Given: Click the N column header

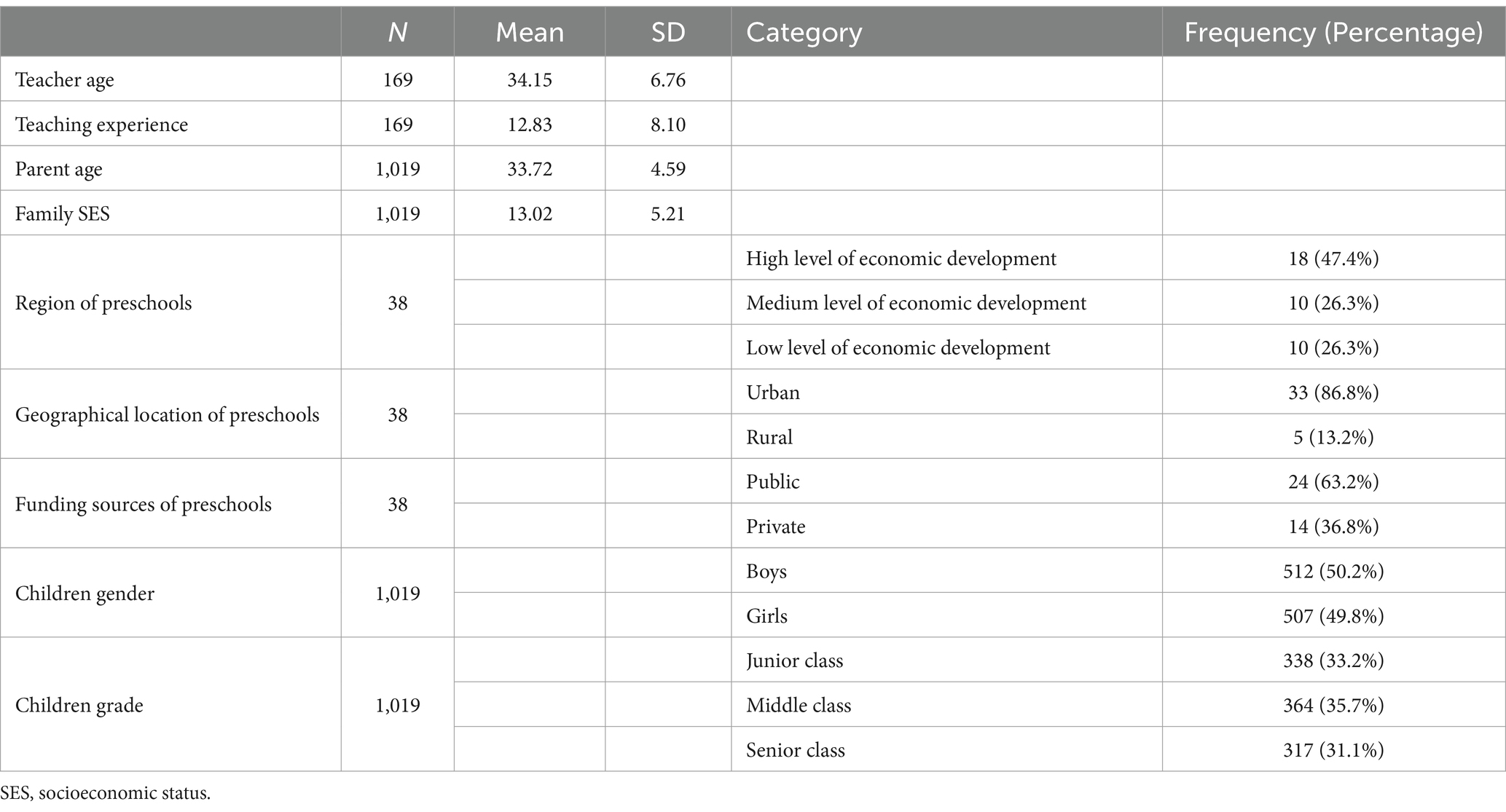Looking at the screenshot, I should (x=398, y=32).
